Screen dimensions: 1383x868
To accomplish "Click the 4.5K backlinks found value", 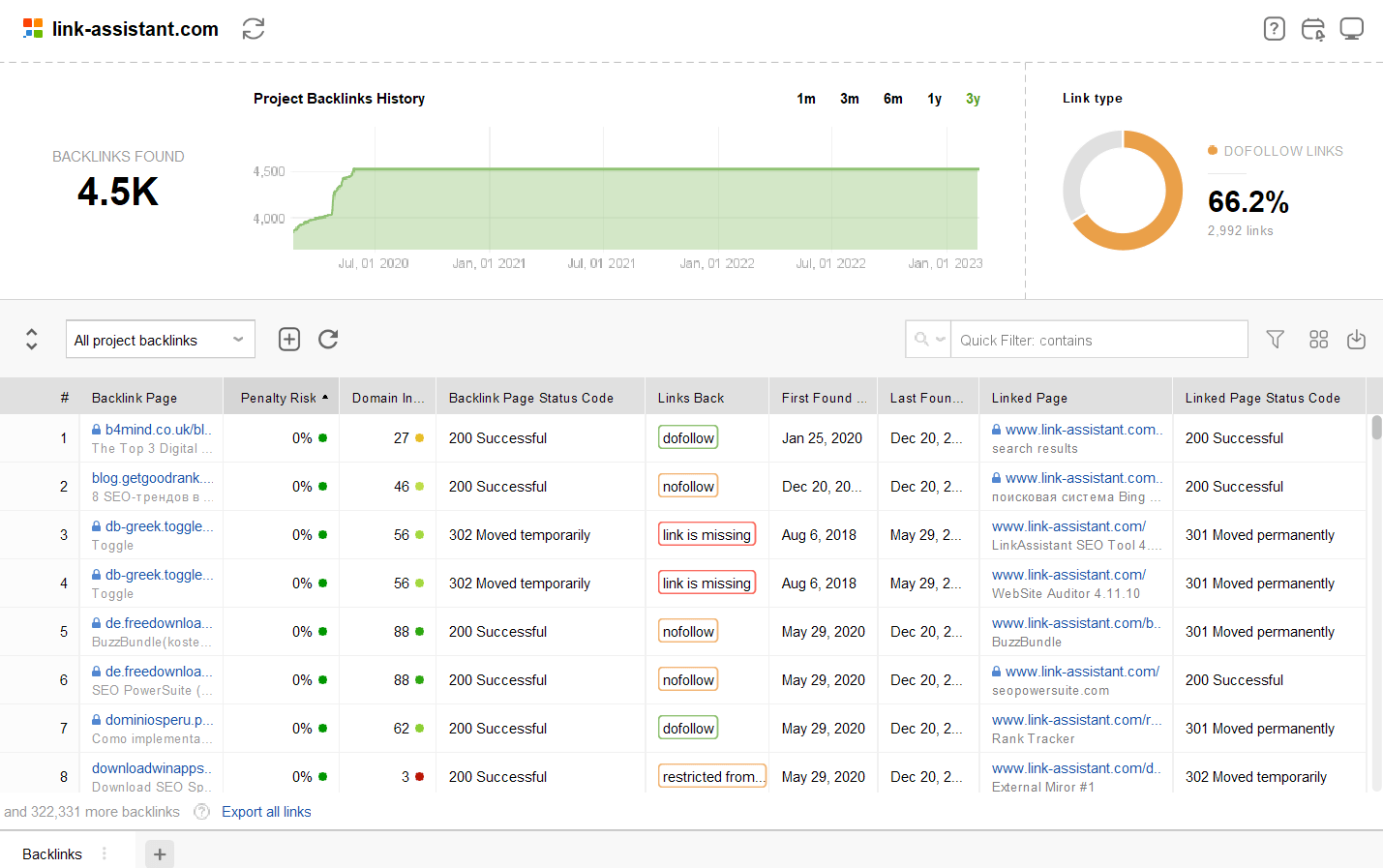I will click(x=118, y=192).
